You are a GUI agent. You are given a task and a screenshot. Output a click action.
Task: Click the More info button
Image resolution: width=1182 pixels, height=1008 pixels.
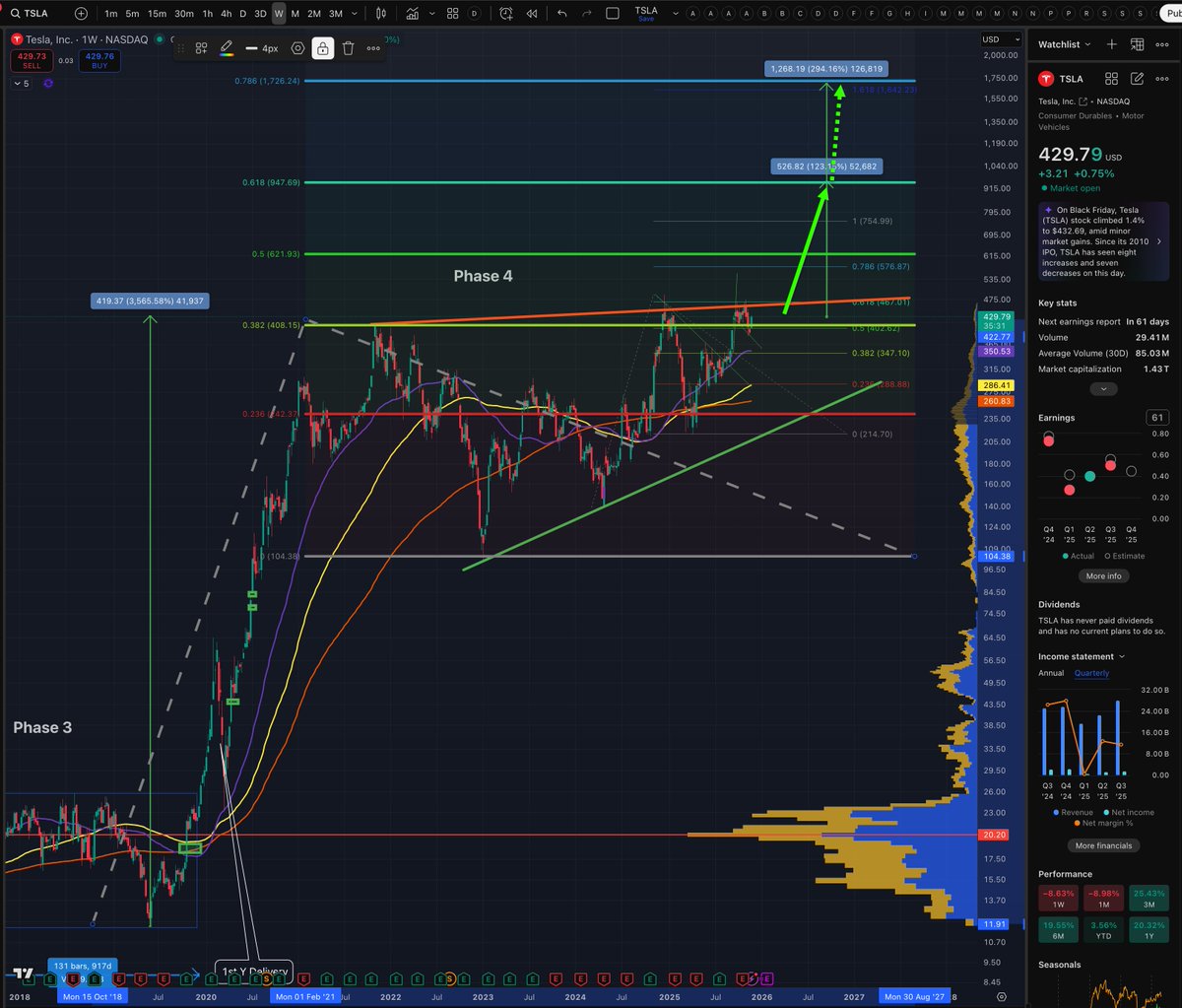1103,575
